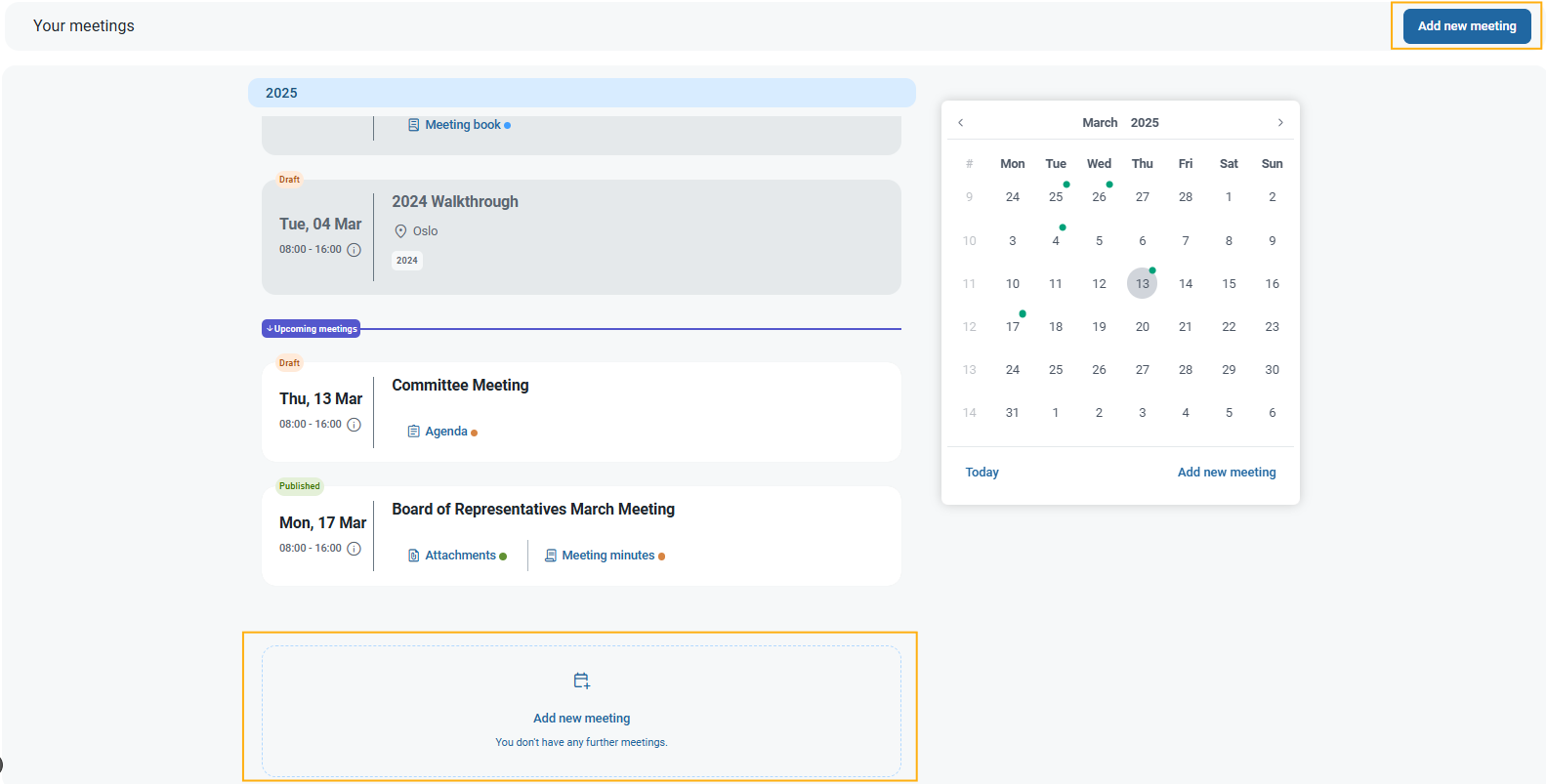Select 26 February in the calendar
The height and width of the screenshot is (784, 1546).
[x=1100, y=197]
